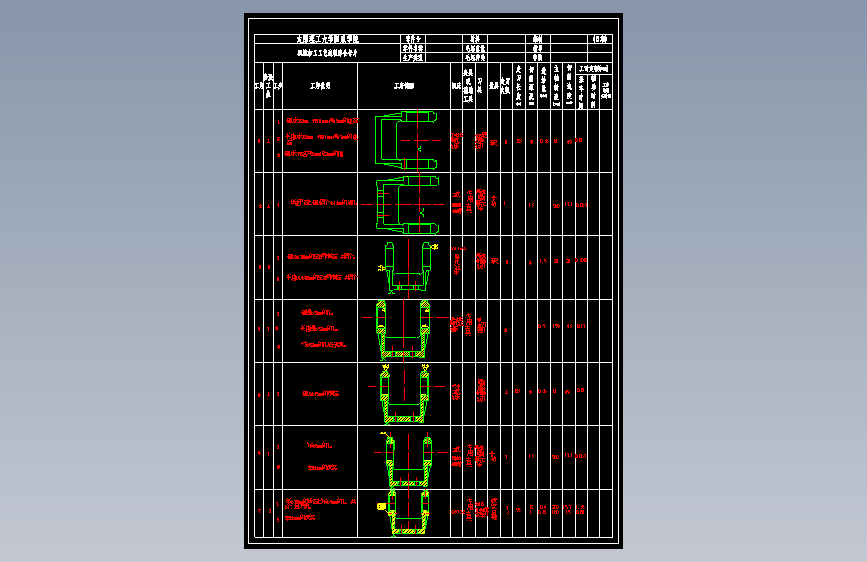Select the upright fork sketch in the third process row

(408, 267)
